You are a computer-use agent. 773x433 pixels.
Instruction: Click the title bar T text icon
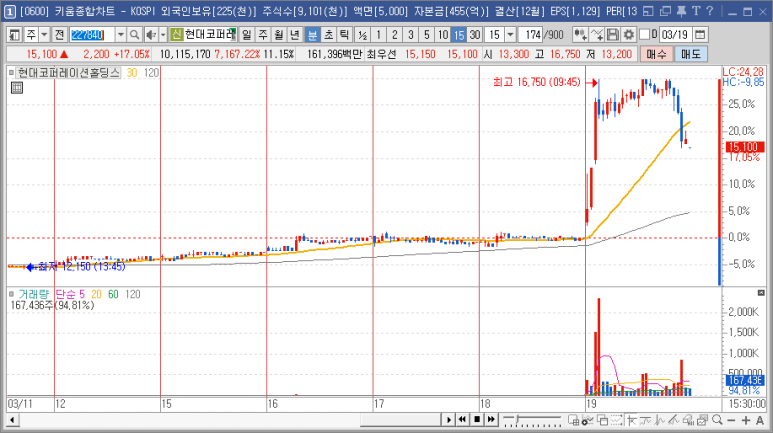[696, 11]
